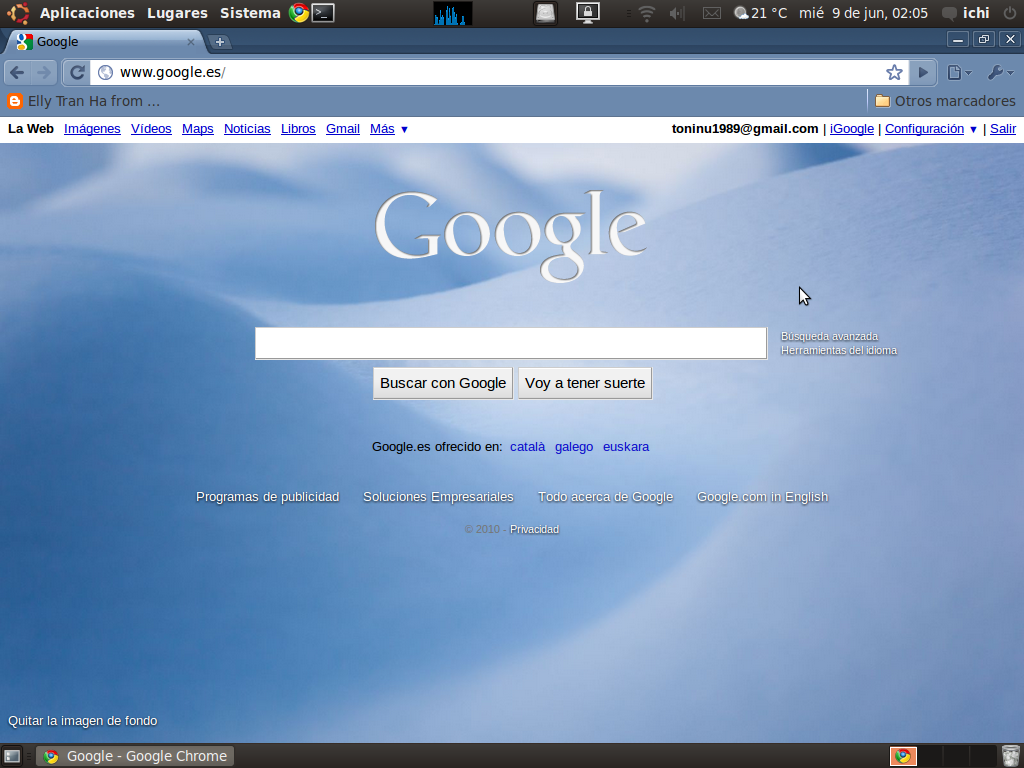
Task: Open Programas de publicidad link
Action: pos(268,497)
